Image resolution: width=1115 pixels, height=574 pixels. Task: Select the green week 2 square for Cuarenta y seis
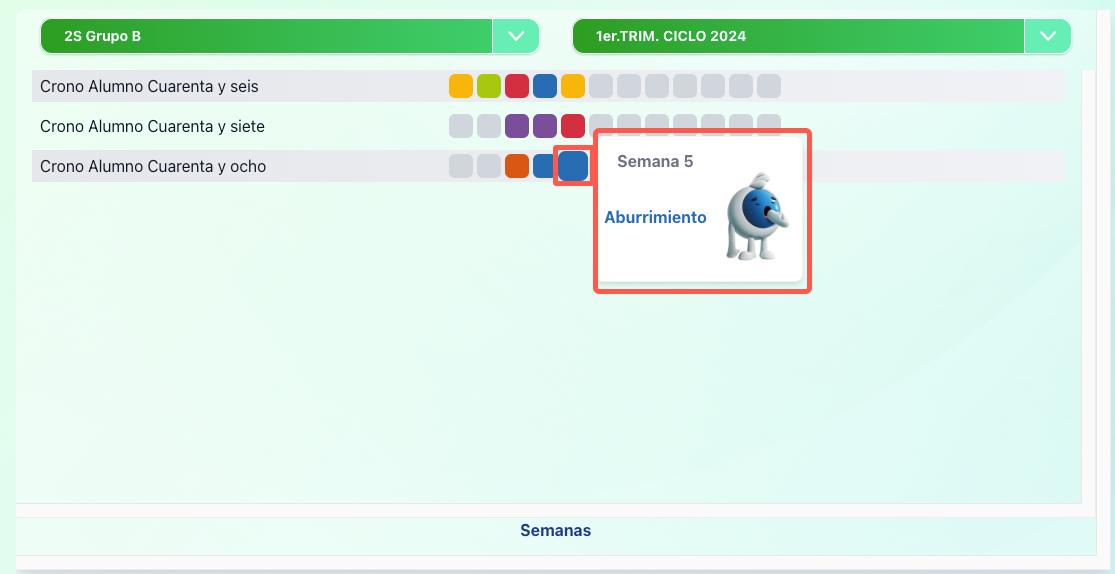pyautogui.click(x=489, y=86)
